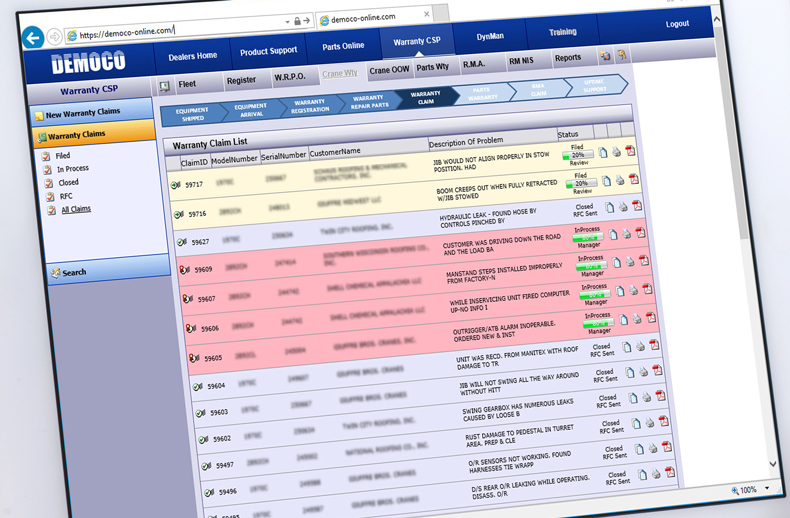This screenshot has width=790, height=518.
Task: Select the In Process claims filter
Action: click(x=72, y=170)
